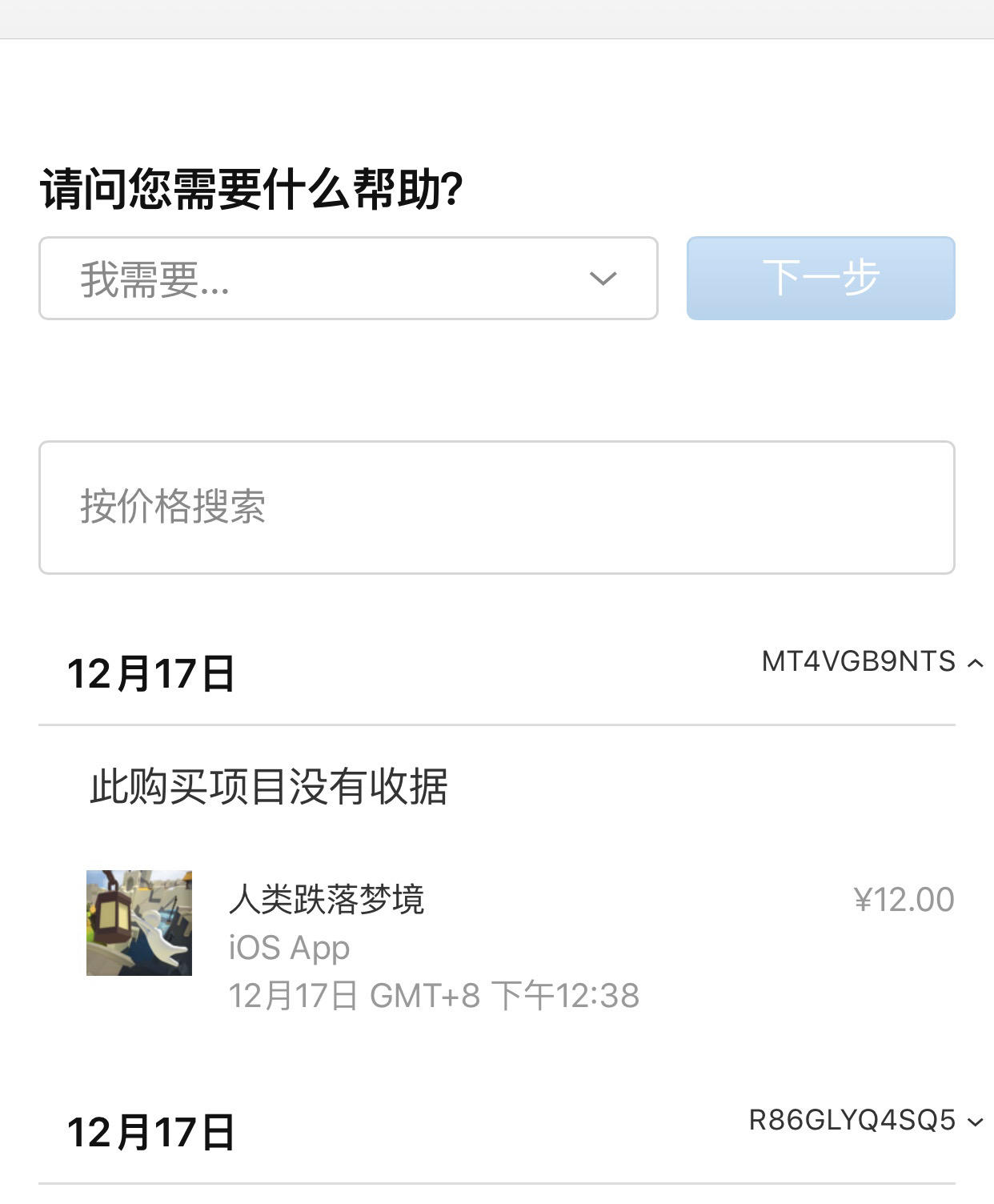
Task: Focus the 按价格搜索 search field
Action: [x=496, y=507]
